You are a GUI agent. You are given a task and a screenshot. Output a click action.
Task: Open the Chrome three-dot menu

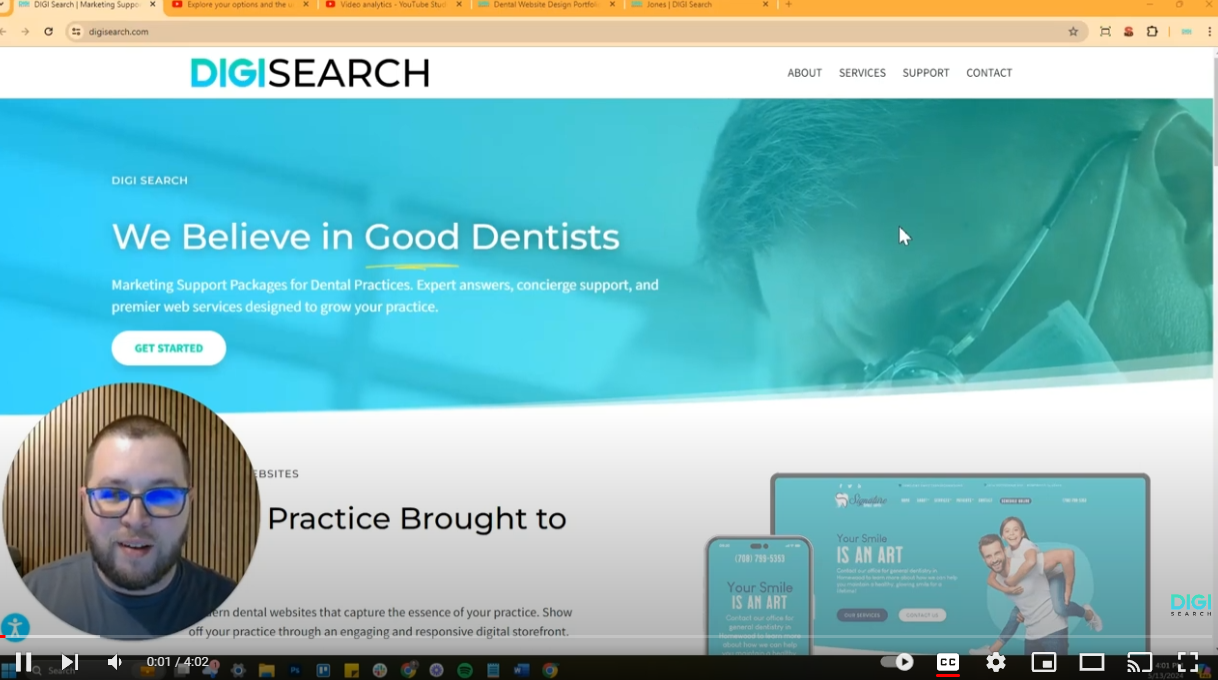[x=1210, y=32]
